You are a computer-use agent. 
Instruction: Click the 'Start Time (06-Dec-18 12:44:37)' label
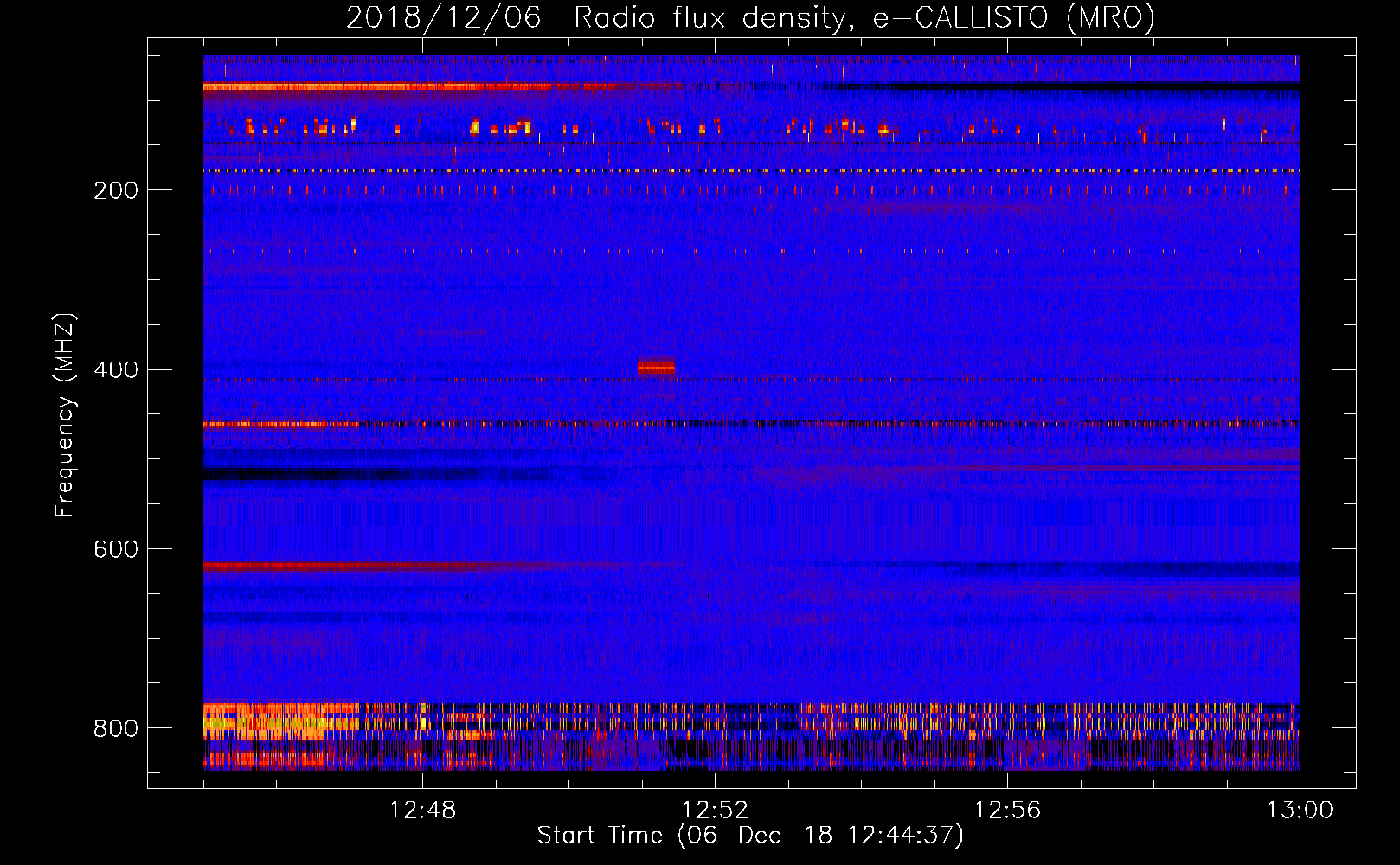(x=750, y=836)
